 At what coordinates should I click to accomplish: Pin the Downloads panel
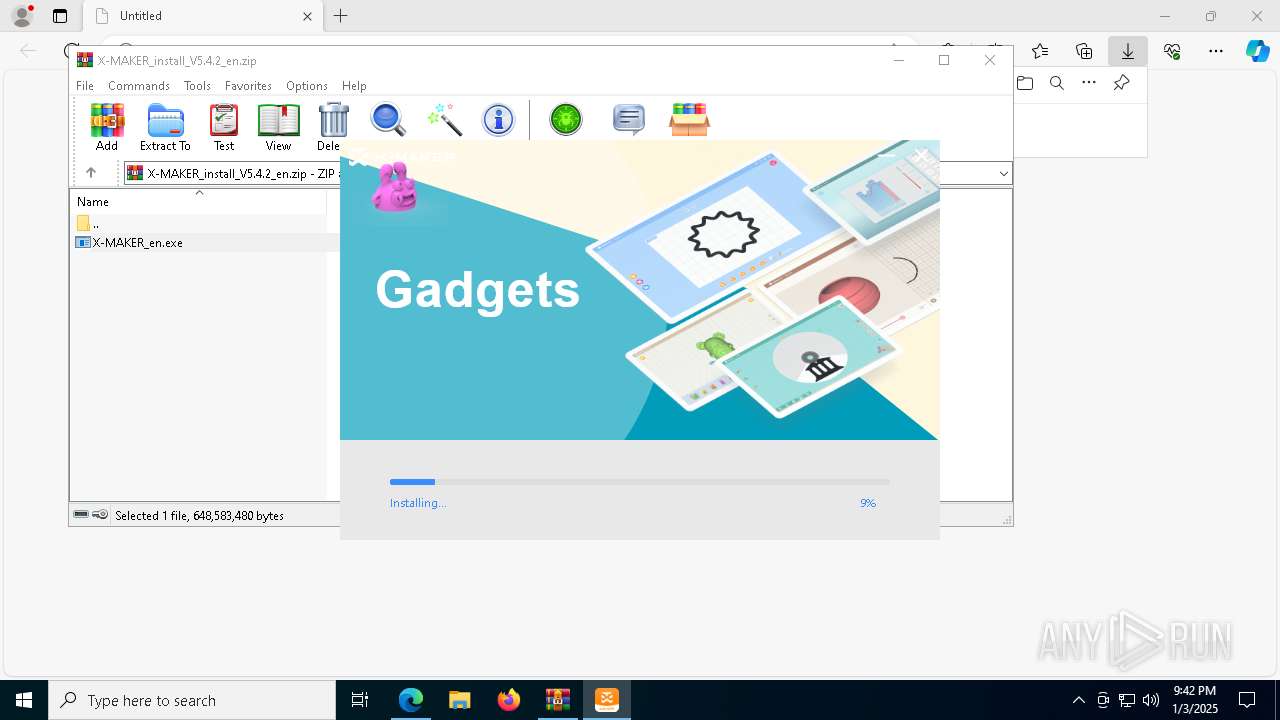coord(1122,83)
